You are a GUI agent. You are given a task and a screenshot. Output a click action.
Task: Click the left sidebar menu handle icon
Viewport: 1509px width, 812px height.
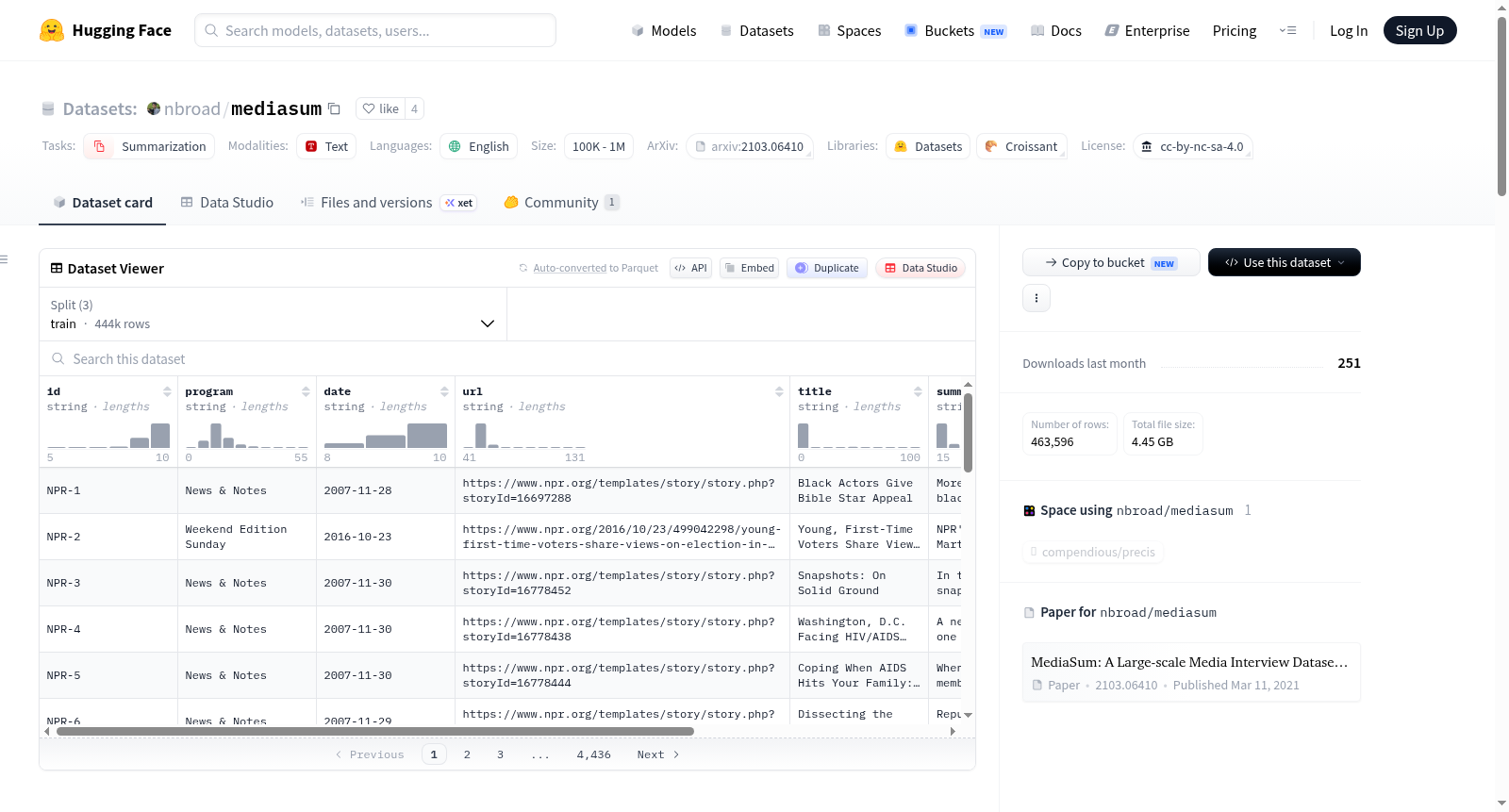coord(4,259)
